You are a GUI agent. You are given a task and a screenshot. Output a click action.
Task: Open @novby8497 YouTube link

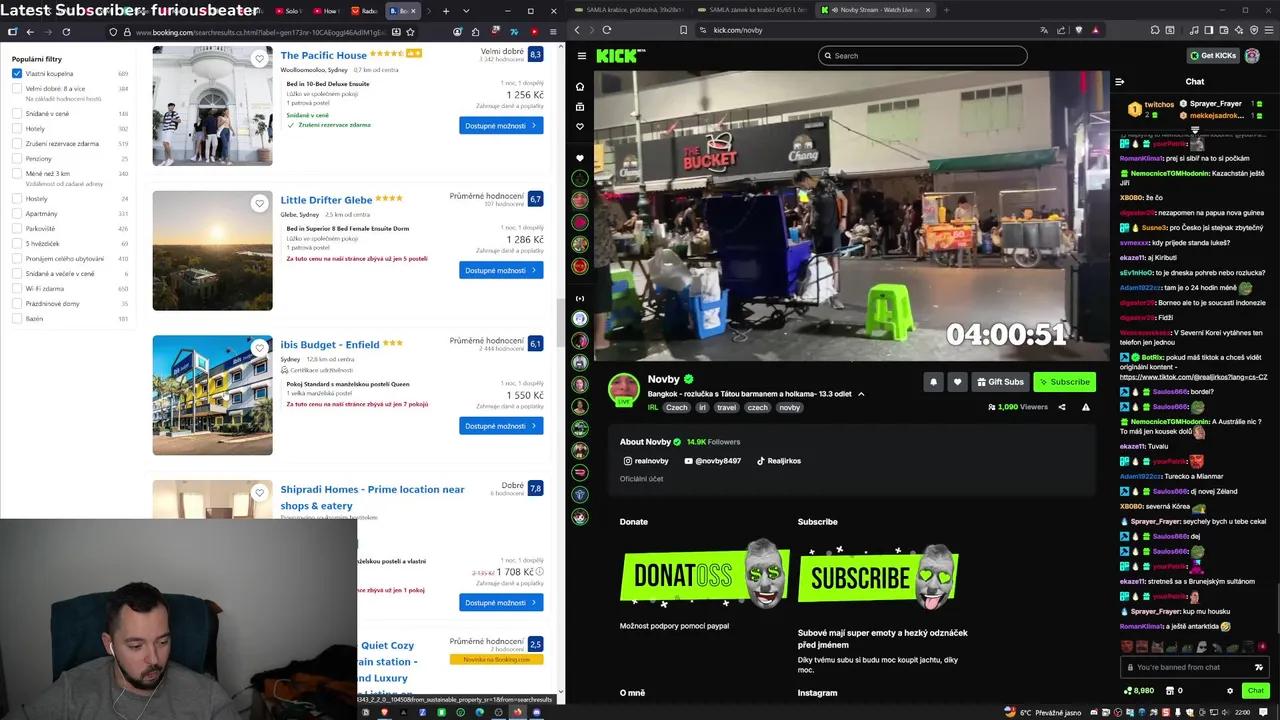point(712,461)
